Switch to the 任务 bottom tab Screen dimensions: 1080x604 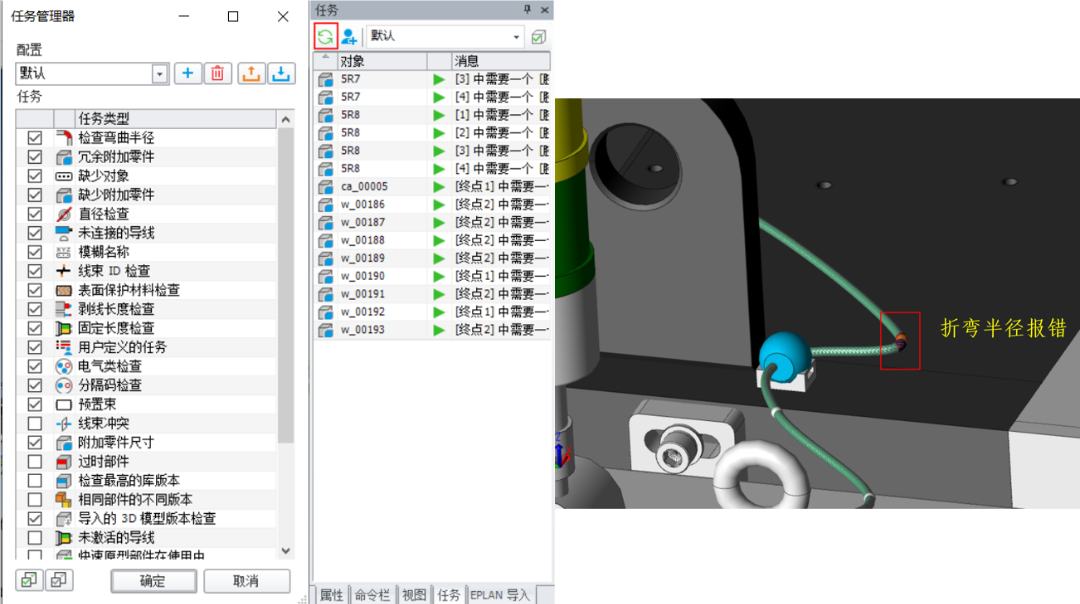tap(448, 595)
